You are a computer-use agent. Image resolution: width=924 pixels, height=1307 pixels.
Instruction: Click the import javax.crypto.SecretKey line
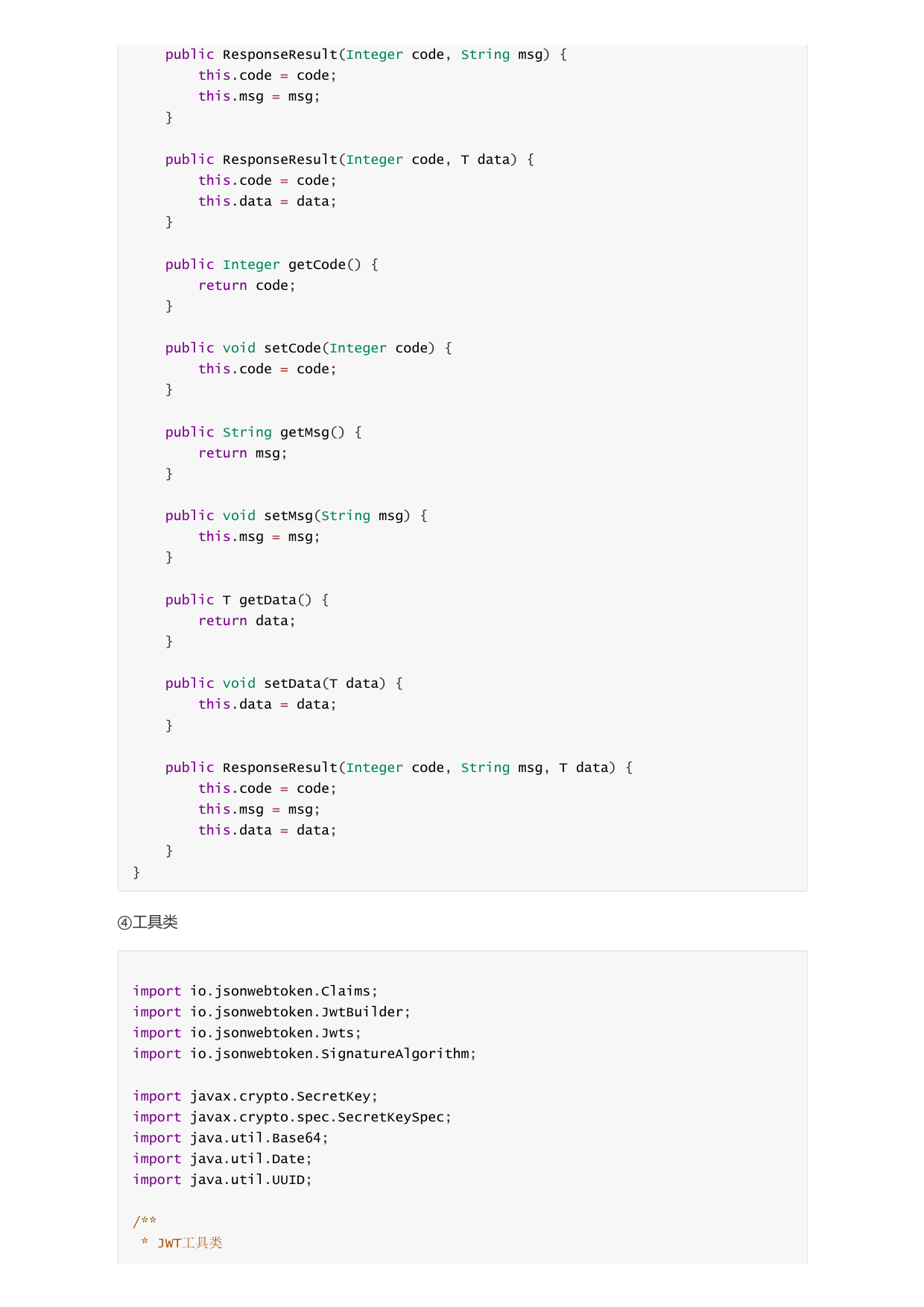tap(256, 1096)
